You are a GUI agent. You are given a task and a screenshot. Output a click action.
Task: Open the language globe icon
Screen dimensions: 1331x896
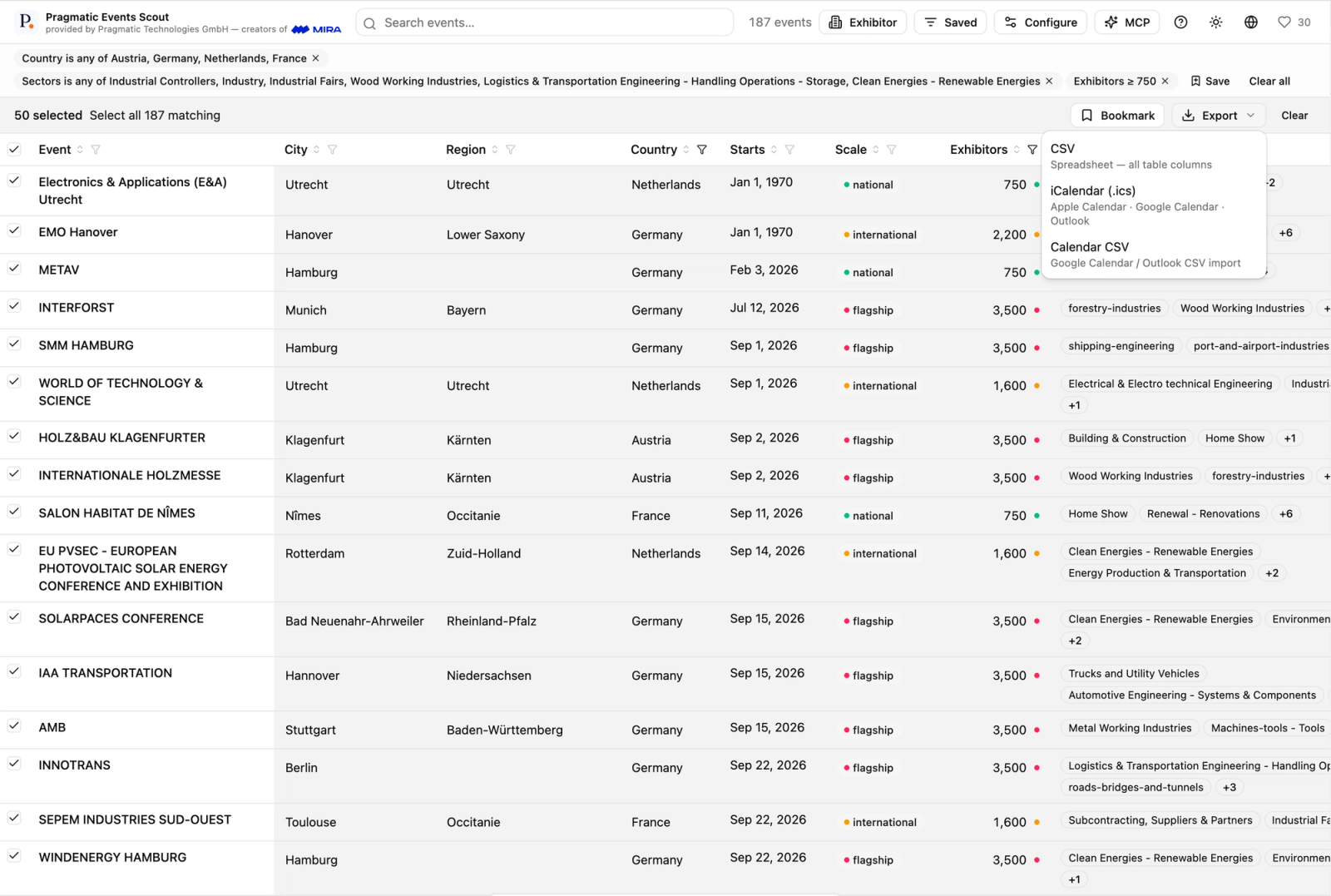1250,22
